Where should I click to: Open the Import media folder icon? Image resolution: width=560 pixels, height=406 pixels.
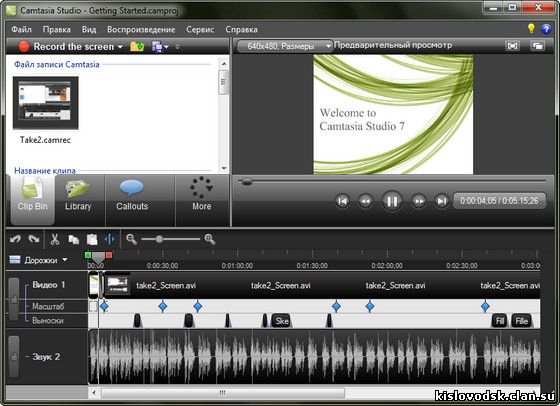137,46
